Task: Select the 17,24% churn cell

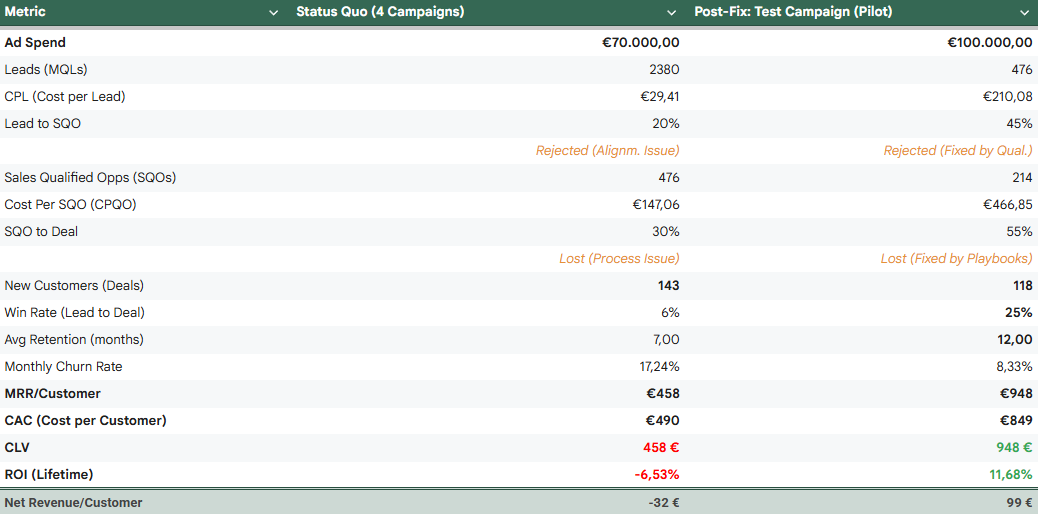Action: [659, 367]
